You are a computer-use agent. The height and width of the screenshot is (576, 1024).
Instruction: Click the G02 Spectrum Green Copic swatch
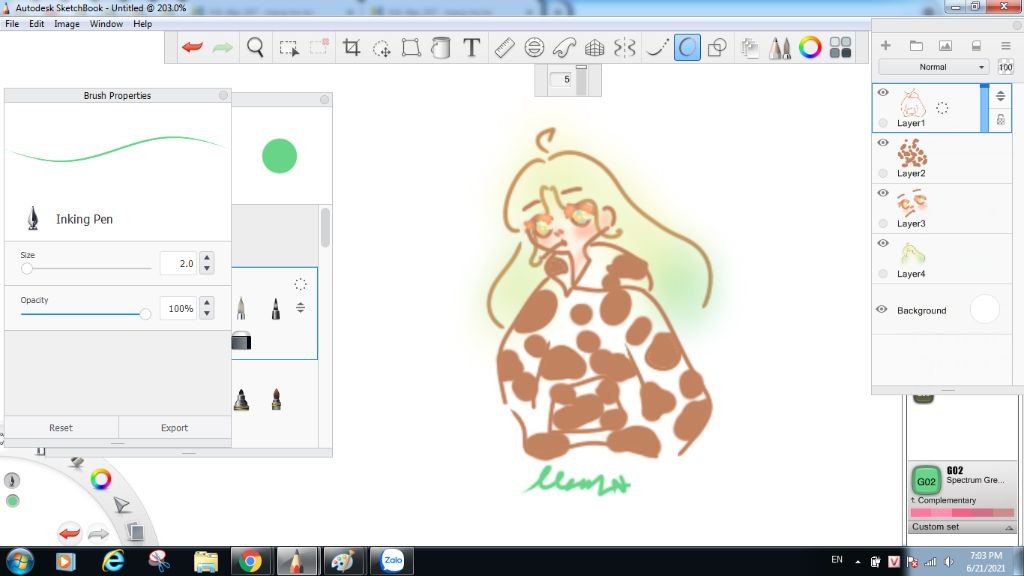(926, 481)
